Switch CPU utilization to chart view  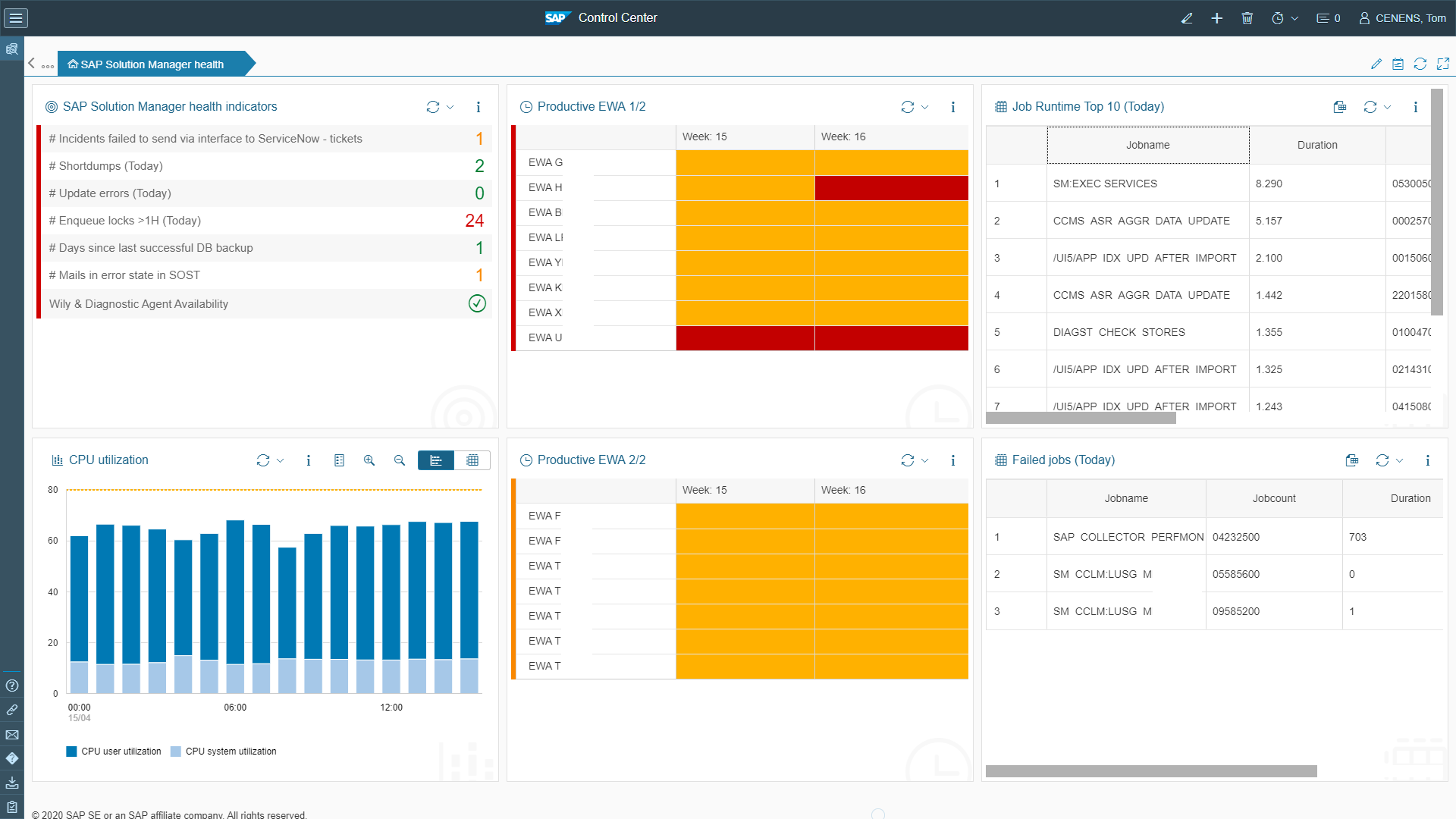[x=436, y=460]
